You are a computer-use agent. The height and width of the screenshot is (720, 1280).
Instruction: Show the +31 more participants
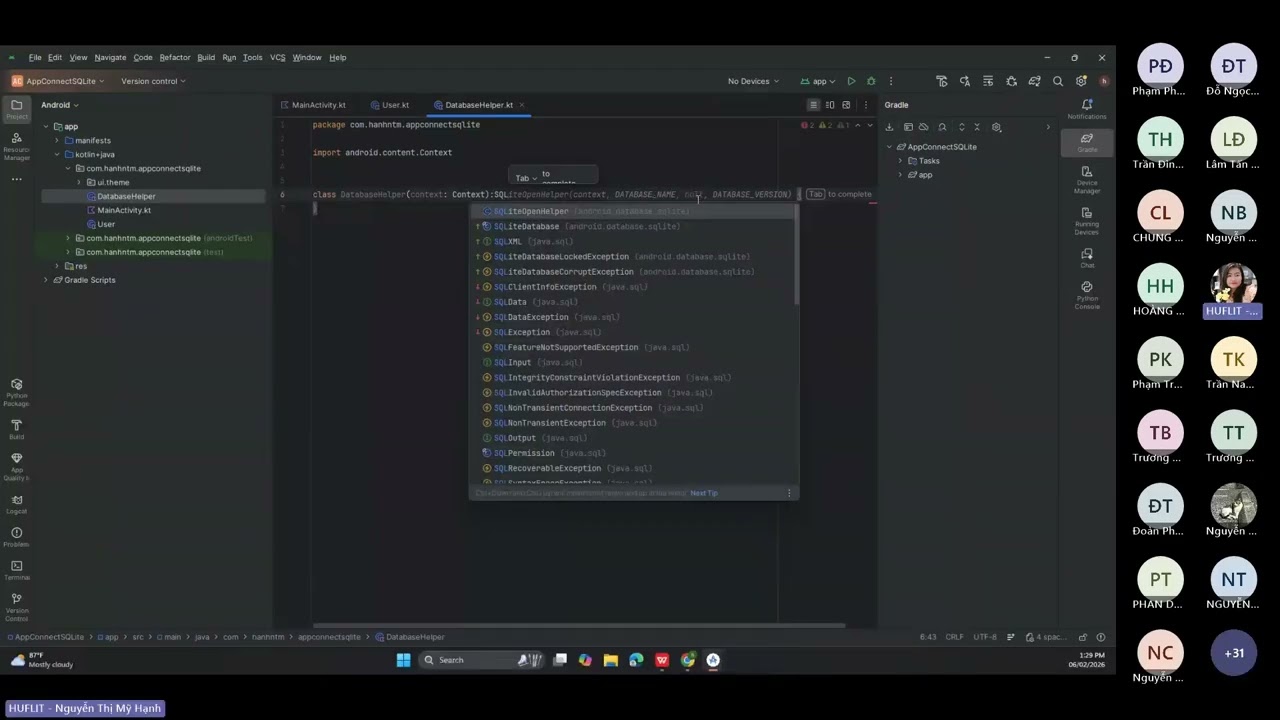click(x=1234, y=653)
